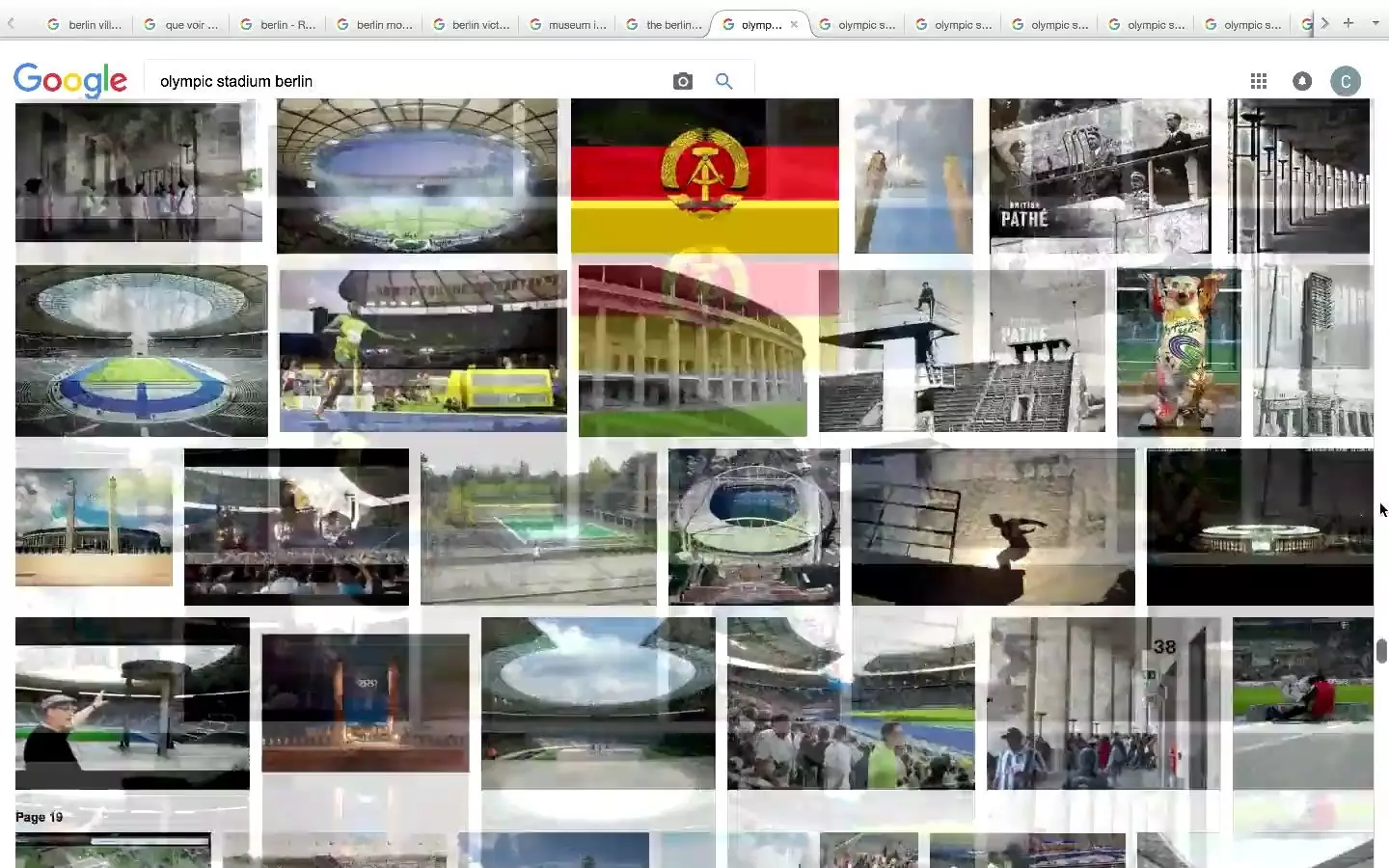
Task: Open a new browser tab
Action: tap(1348, 23)
